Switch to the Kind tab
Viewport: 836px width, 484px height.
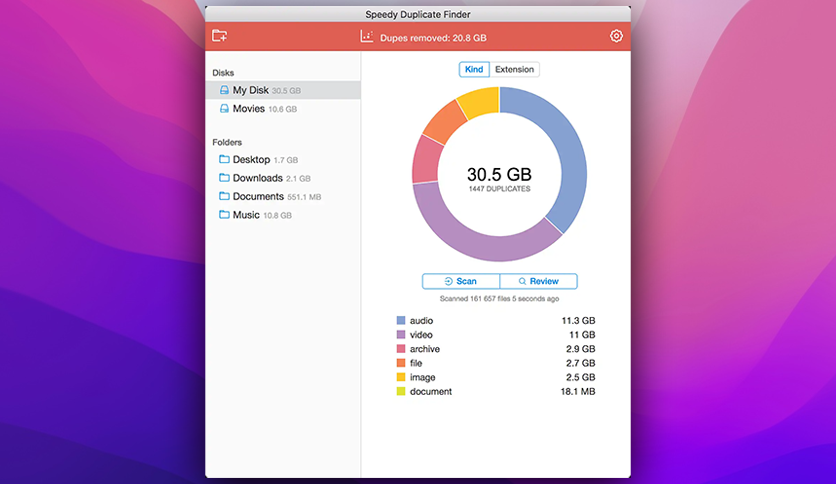coord(474,69)
